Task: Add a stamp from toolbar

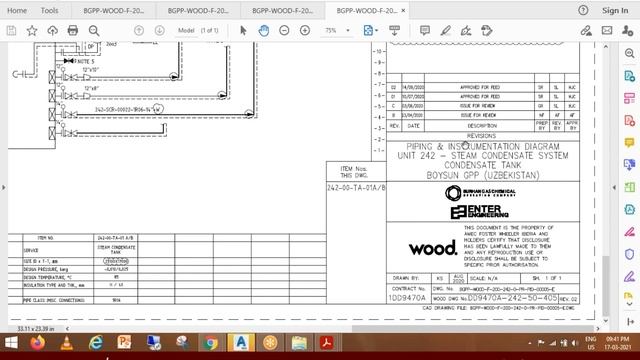Action: (487, 31)
